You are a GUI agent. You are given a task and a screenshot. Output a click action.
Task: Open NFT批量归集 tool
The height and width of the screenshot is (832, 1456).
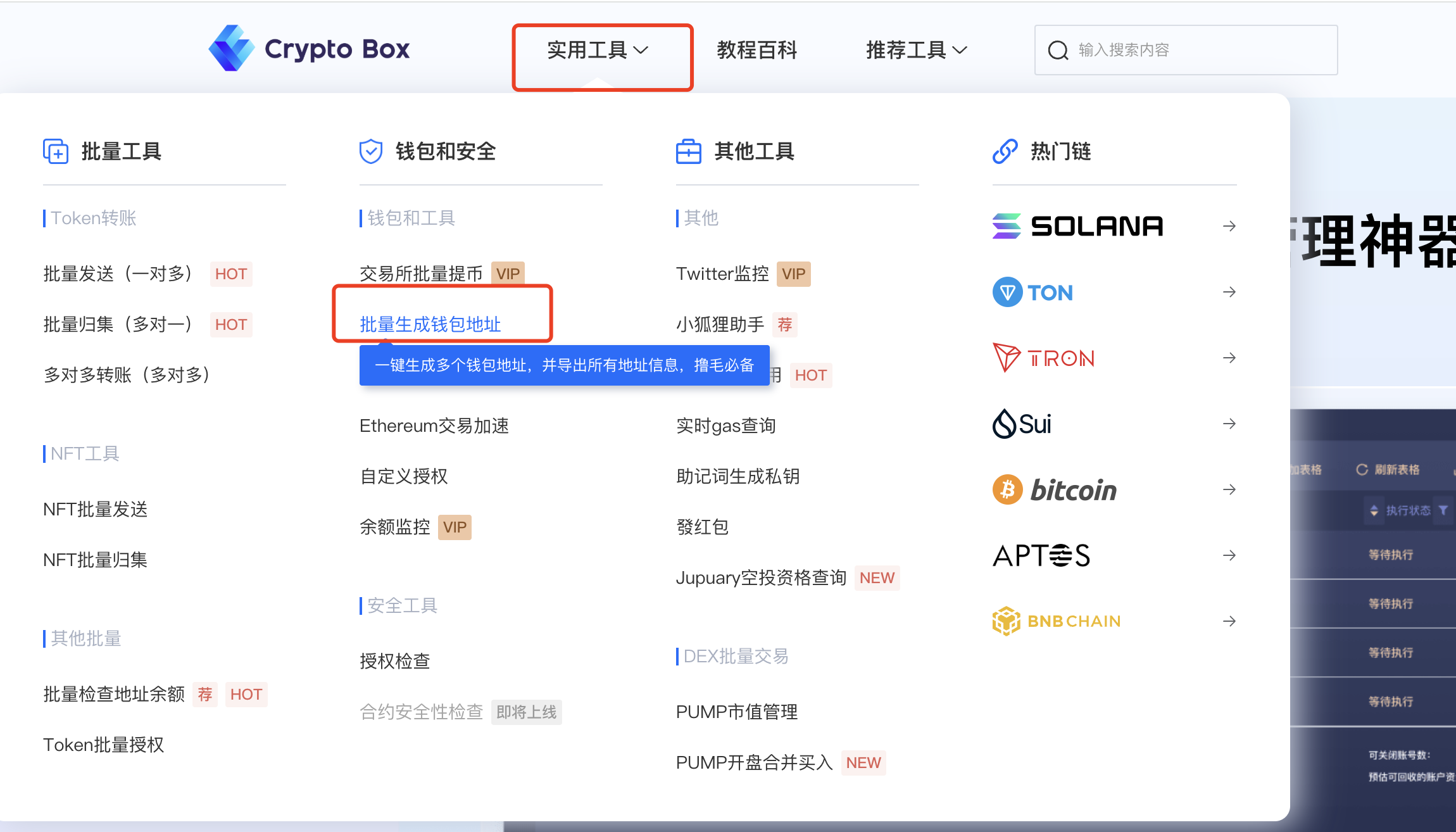[95, 560]
